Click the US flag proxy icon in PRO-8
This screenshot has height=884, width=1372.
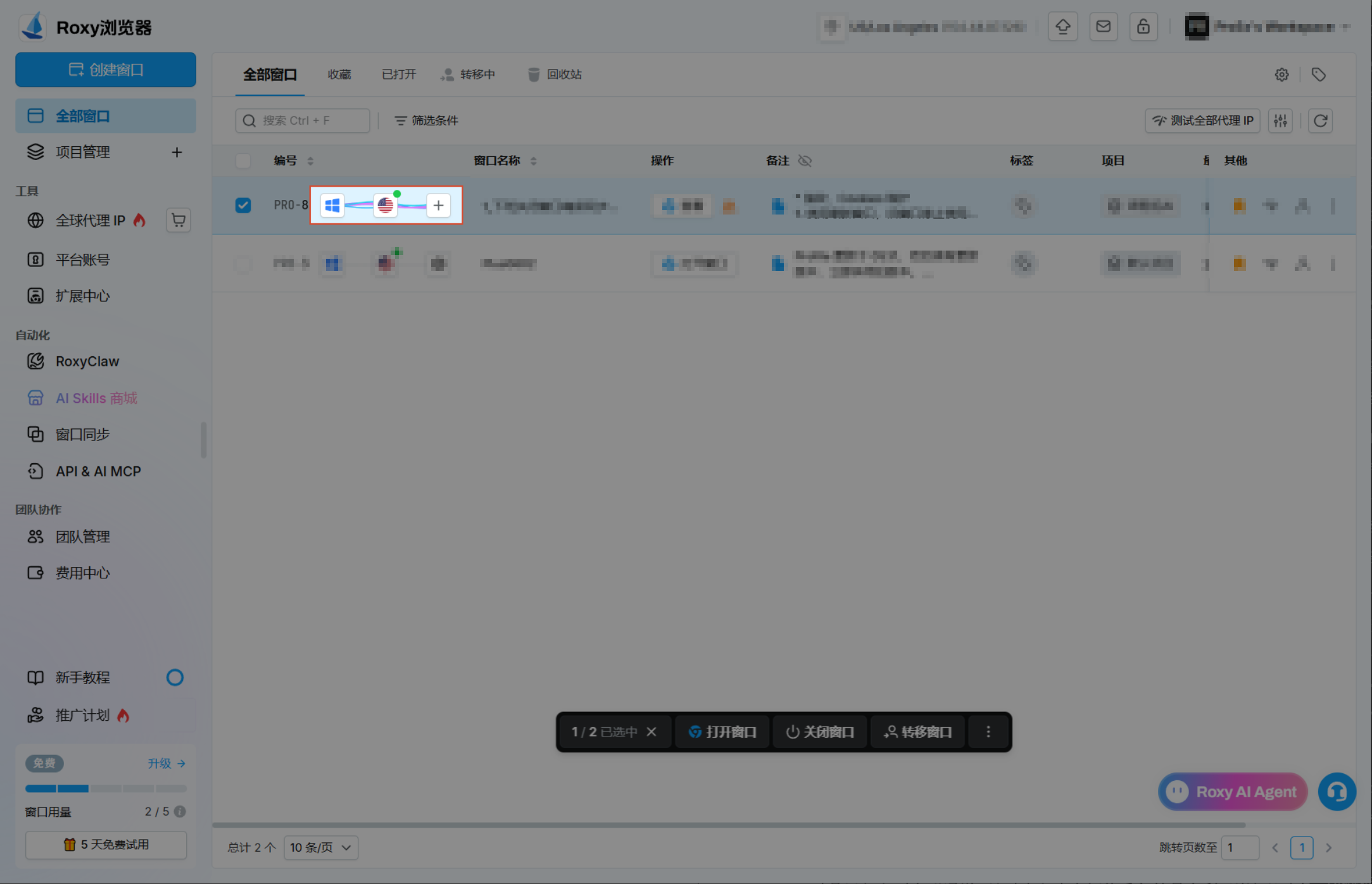[385, 205]
